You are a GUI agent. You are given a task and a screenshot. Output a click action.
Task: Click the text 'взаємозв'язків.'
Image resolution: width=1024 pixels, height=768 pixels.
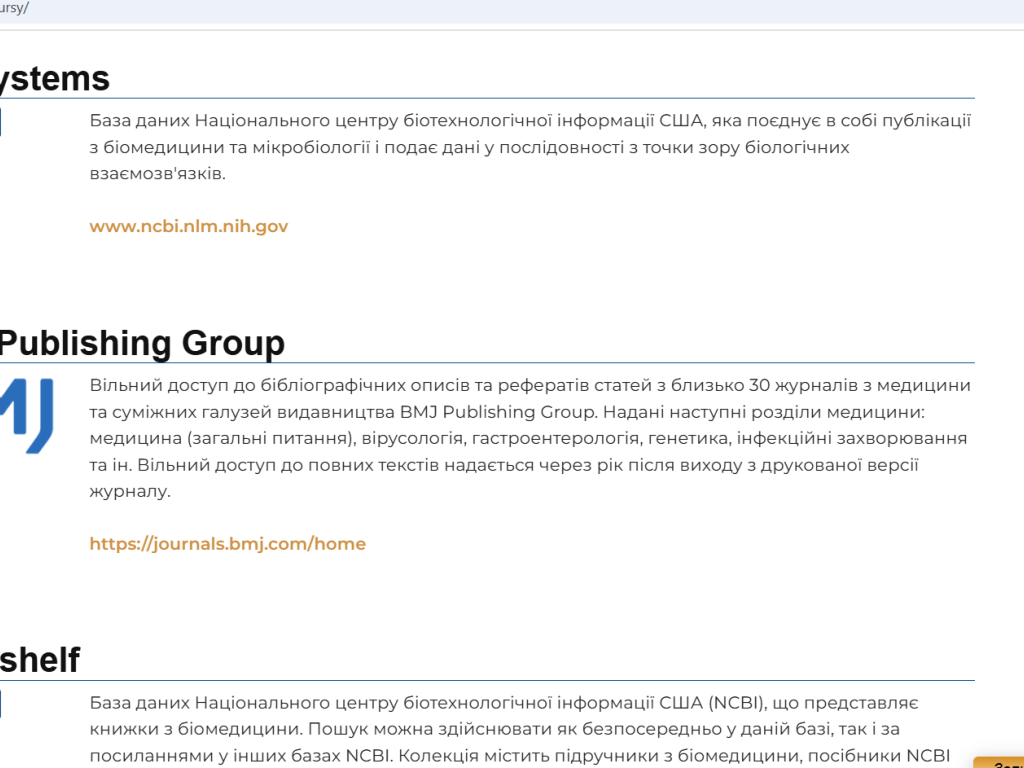pyautogui.click(x=157, y=174)
